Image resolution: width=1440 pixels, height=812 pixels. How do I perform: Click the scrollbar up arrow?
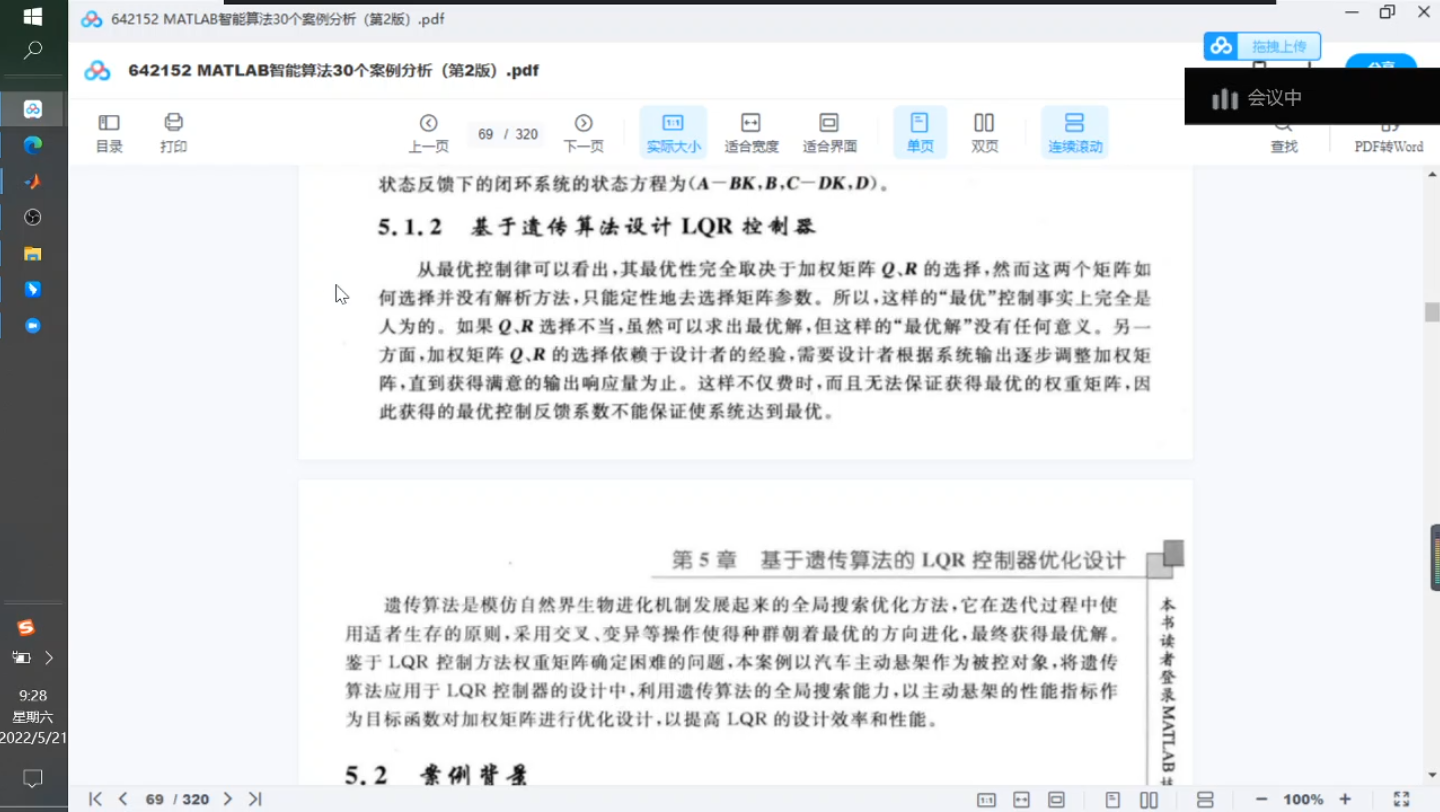pos(1432,174)
